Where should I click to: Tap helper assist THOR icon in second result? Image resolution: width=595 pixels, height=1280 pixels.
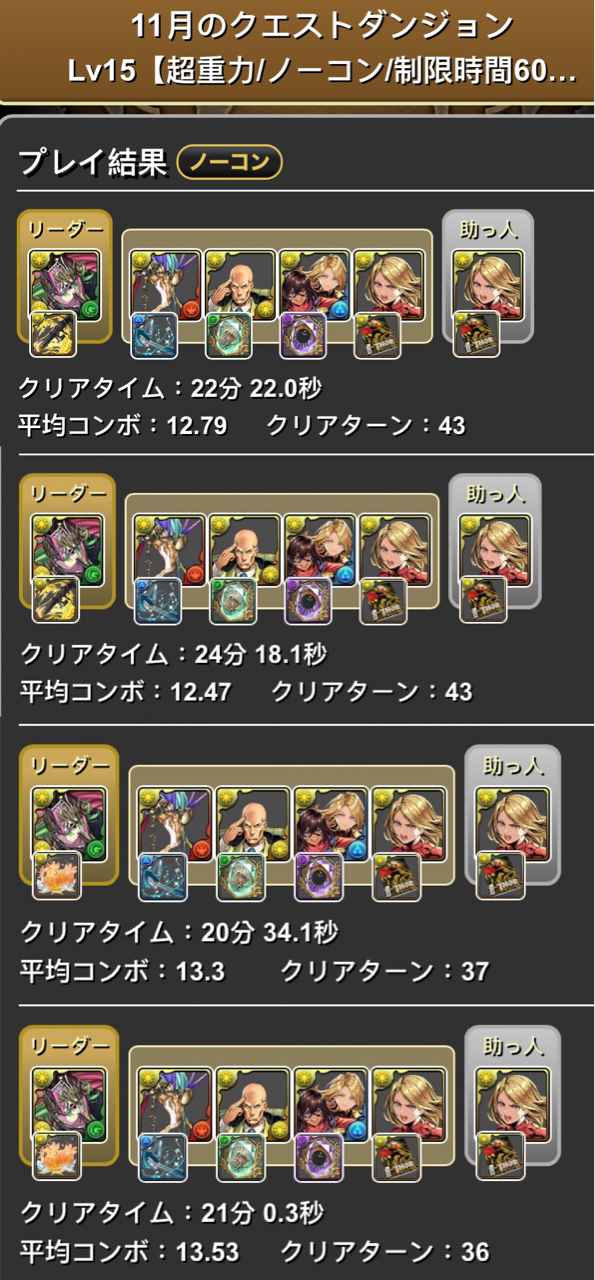[484, 601]
